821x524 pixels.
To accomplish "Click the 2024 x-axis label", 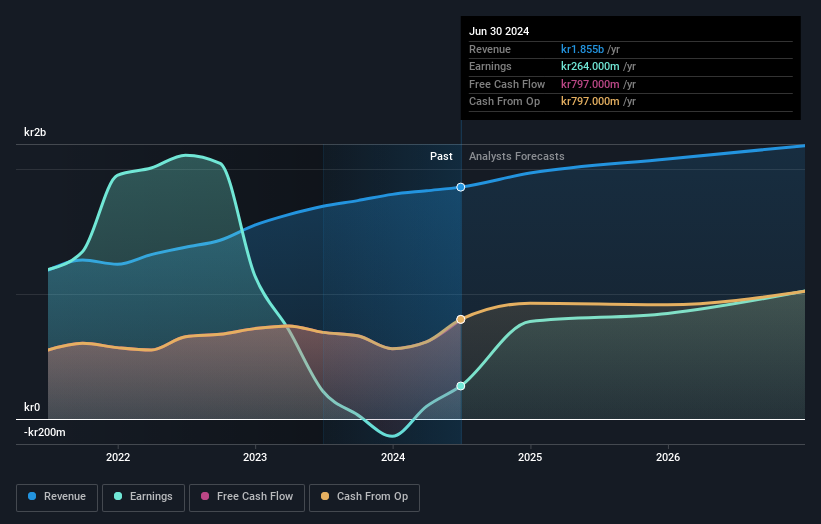I will [x=393, y=457].
